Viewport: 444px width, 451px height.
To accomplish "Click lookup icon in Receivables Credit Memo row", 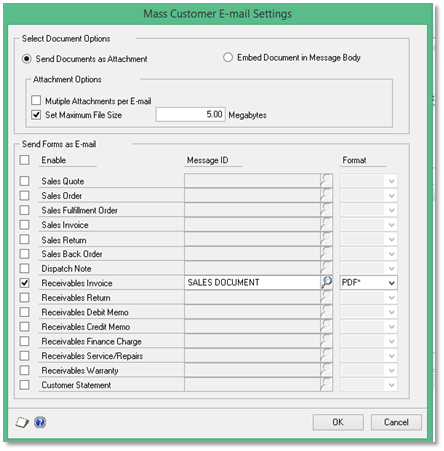I will (x=327, y=326).
